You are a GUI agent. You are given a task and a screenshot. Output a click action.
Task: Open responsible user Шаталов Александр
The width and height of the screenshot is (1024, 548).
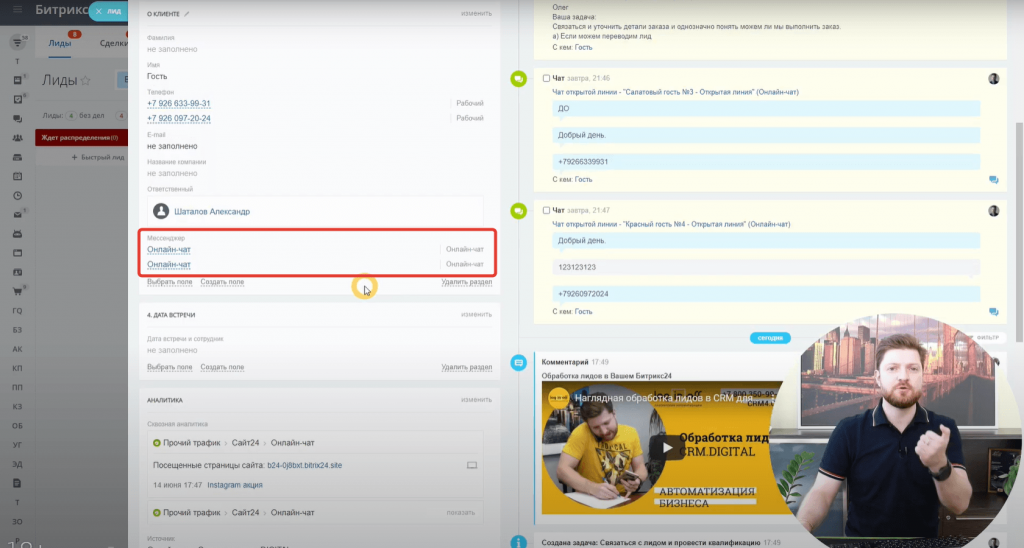pos(212,212)
